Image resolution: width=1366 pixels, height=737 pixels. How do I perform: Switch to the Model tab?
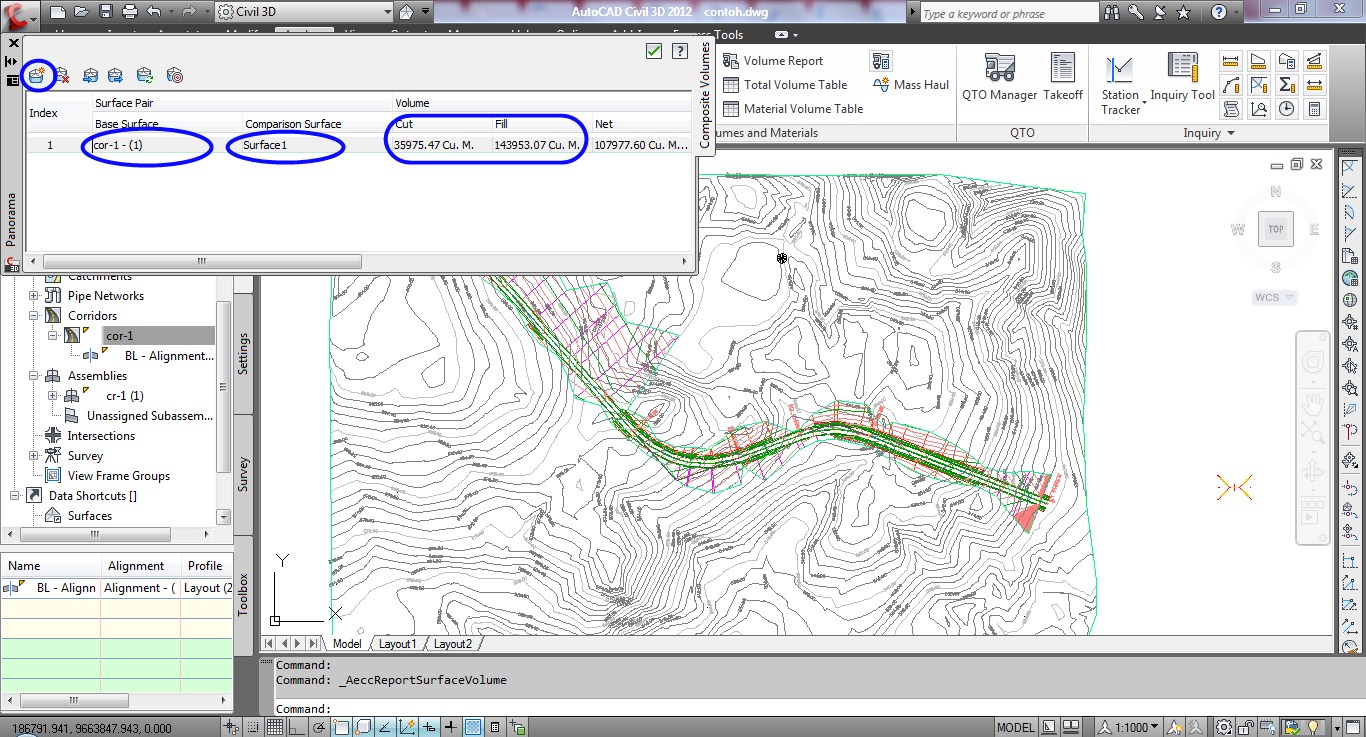[x=346, y=644]
